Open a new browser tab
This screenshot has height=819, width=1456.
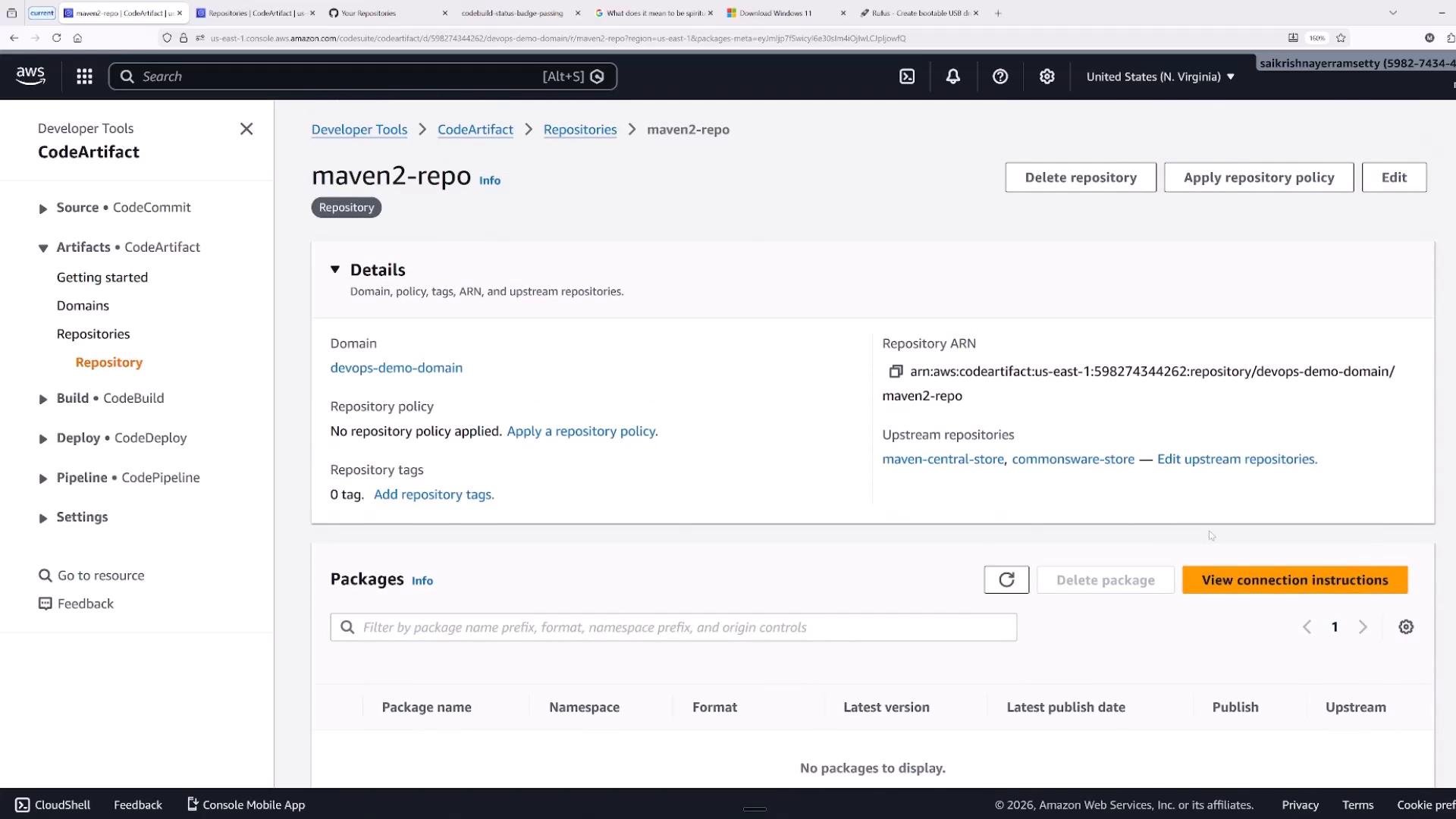tap(998, 13)
